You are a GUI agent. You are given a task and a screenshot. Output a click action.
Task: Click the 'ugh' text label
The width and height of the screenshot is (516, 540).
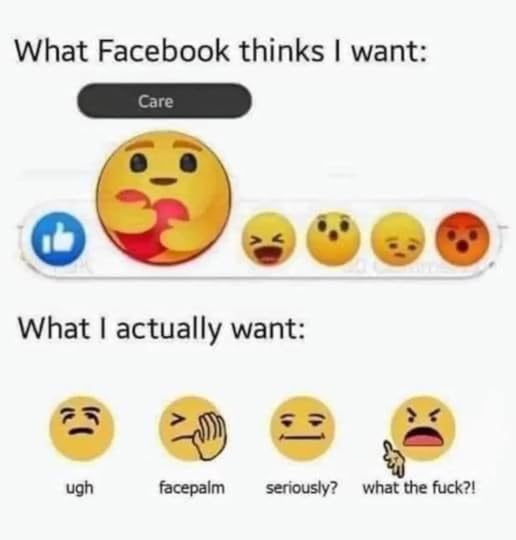click(x=80, y=488)
